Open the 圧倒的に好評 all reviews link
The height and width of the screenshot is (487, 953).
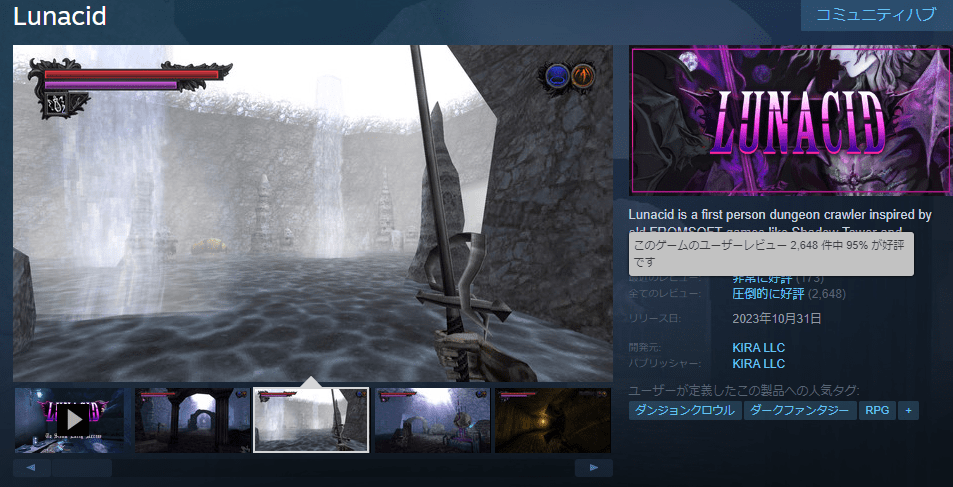click(768, 294)
